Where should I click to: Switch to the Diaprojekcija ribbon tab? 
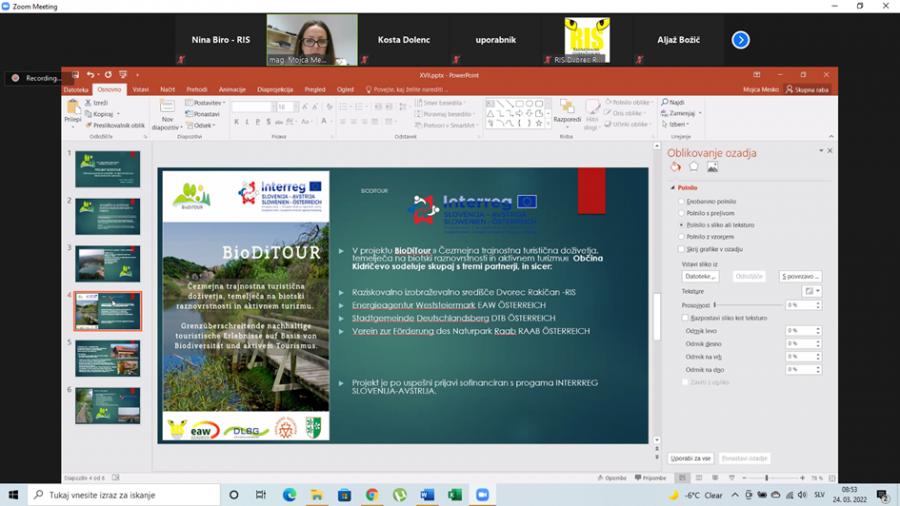pos(275,89)
